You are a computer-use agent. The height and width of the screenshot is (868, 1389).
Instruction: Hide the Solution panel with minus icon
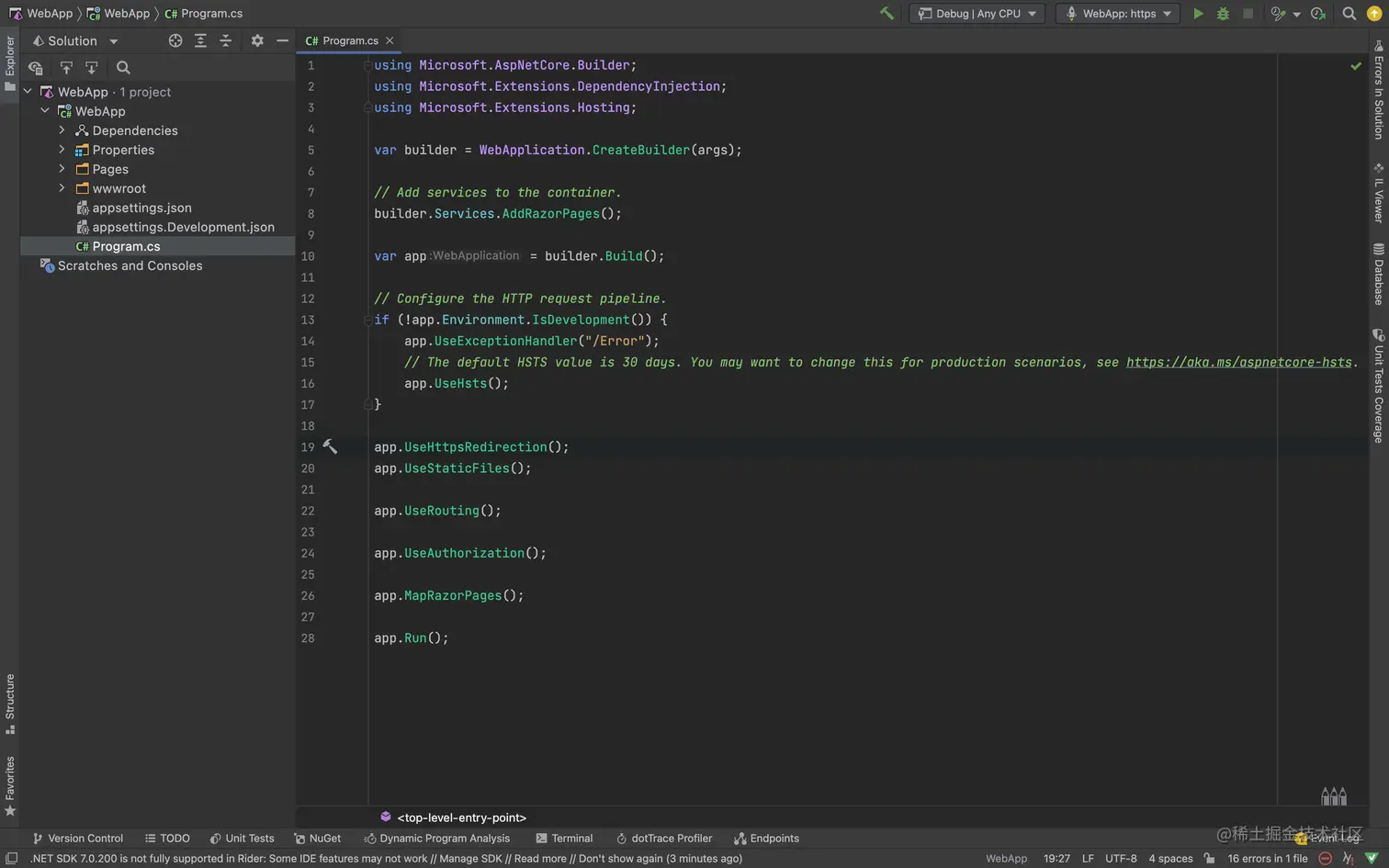click(x=282, y=40)
